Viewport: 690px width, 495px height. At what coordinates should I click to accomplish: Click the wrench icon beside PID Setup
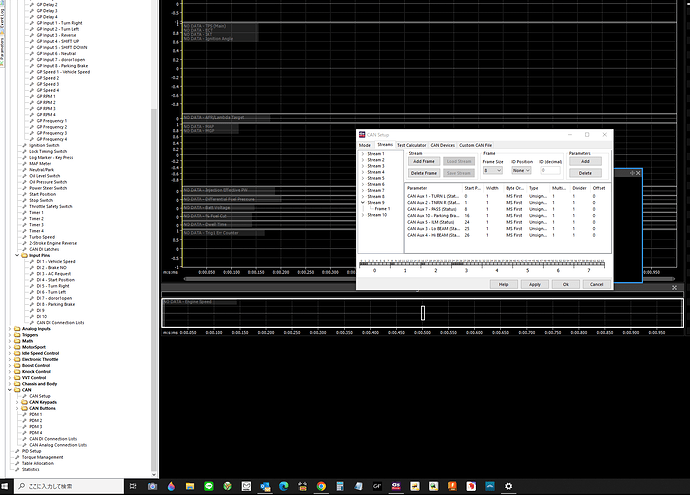pyautogui.click(x=16, y=451)
